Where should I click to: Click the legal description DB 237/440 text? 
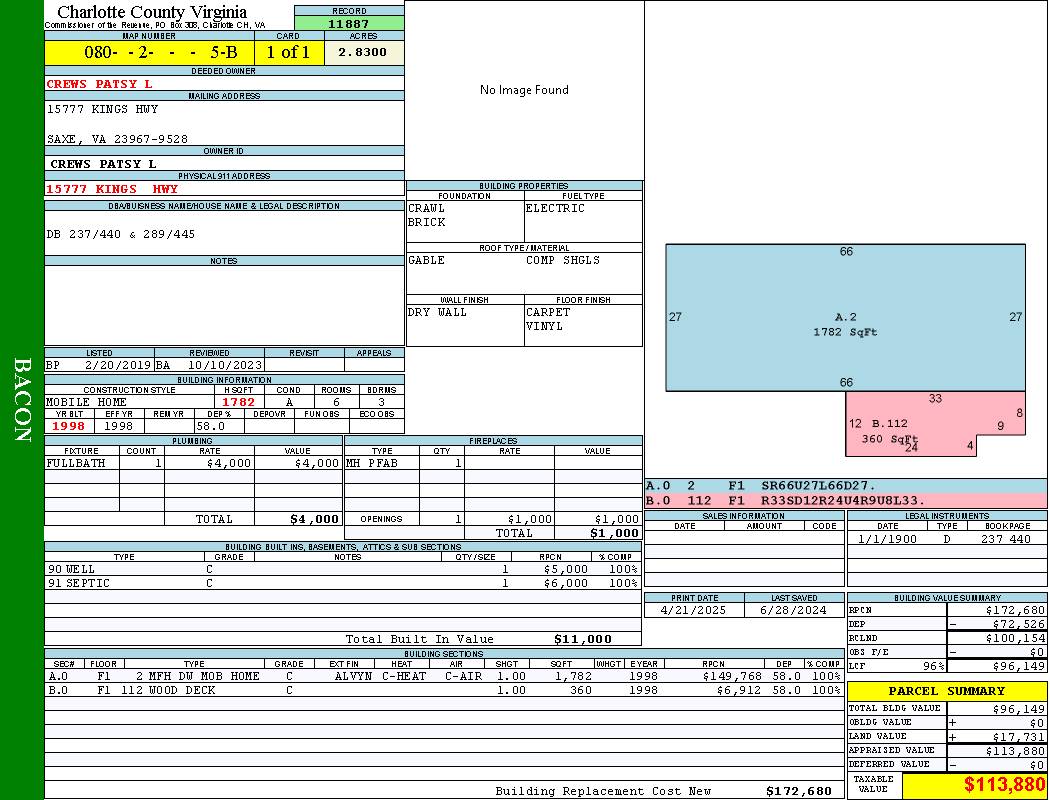121,234
